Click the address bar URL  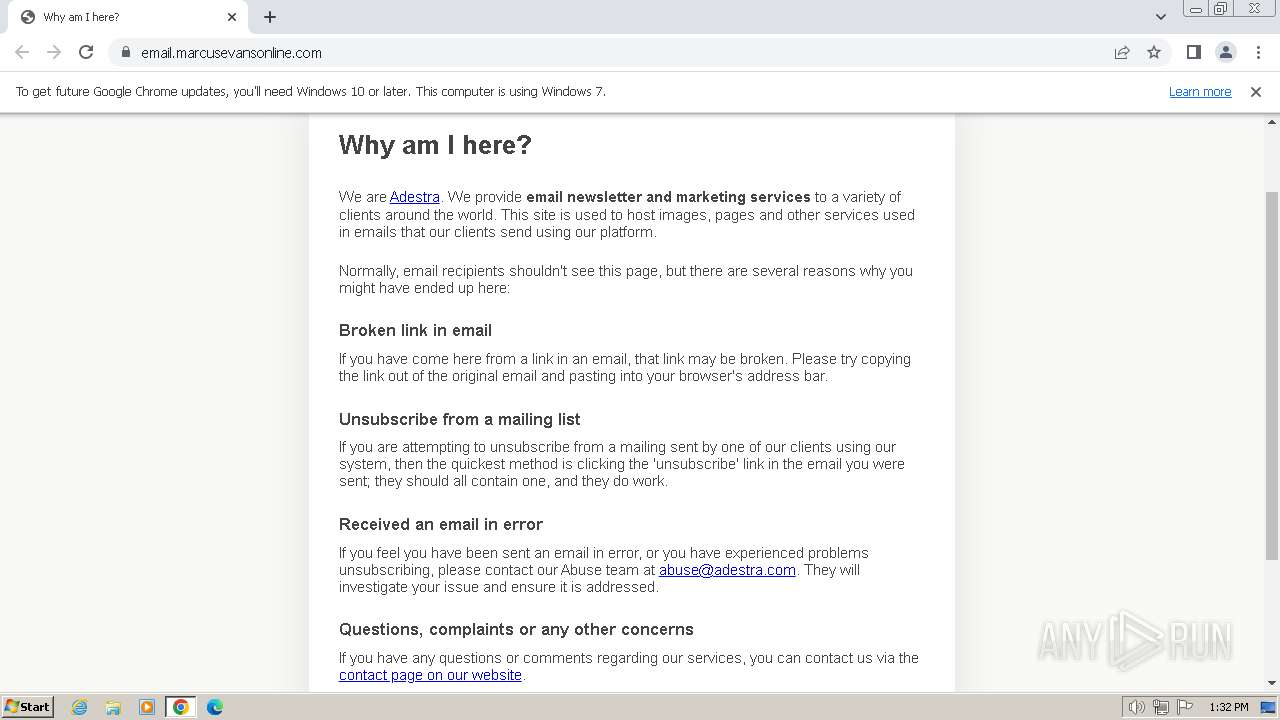(231, 53)
